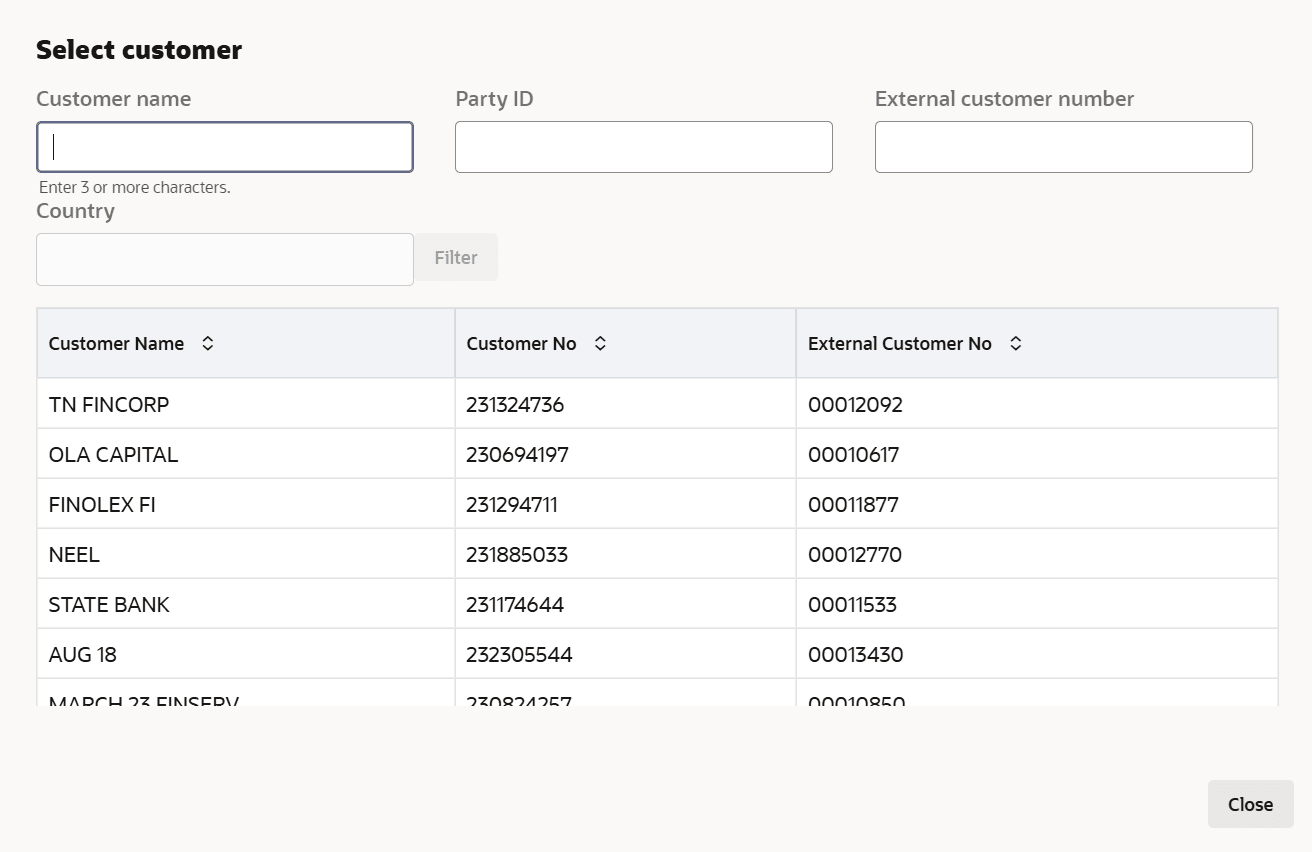
Task: Choose the AUG 18 customer row
Action: click(x=83, y=655)
